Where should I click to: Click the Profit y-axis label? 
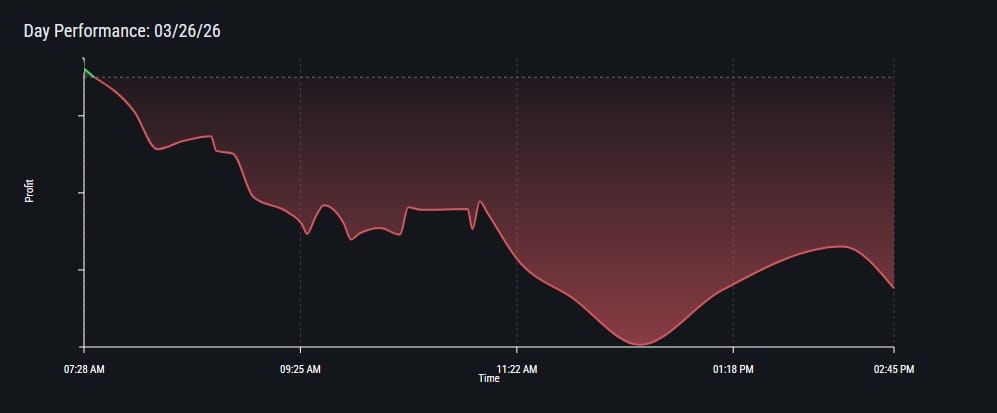coord(29,192)
